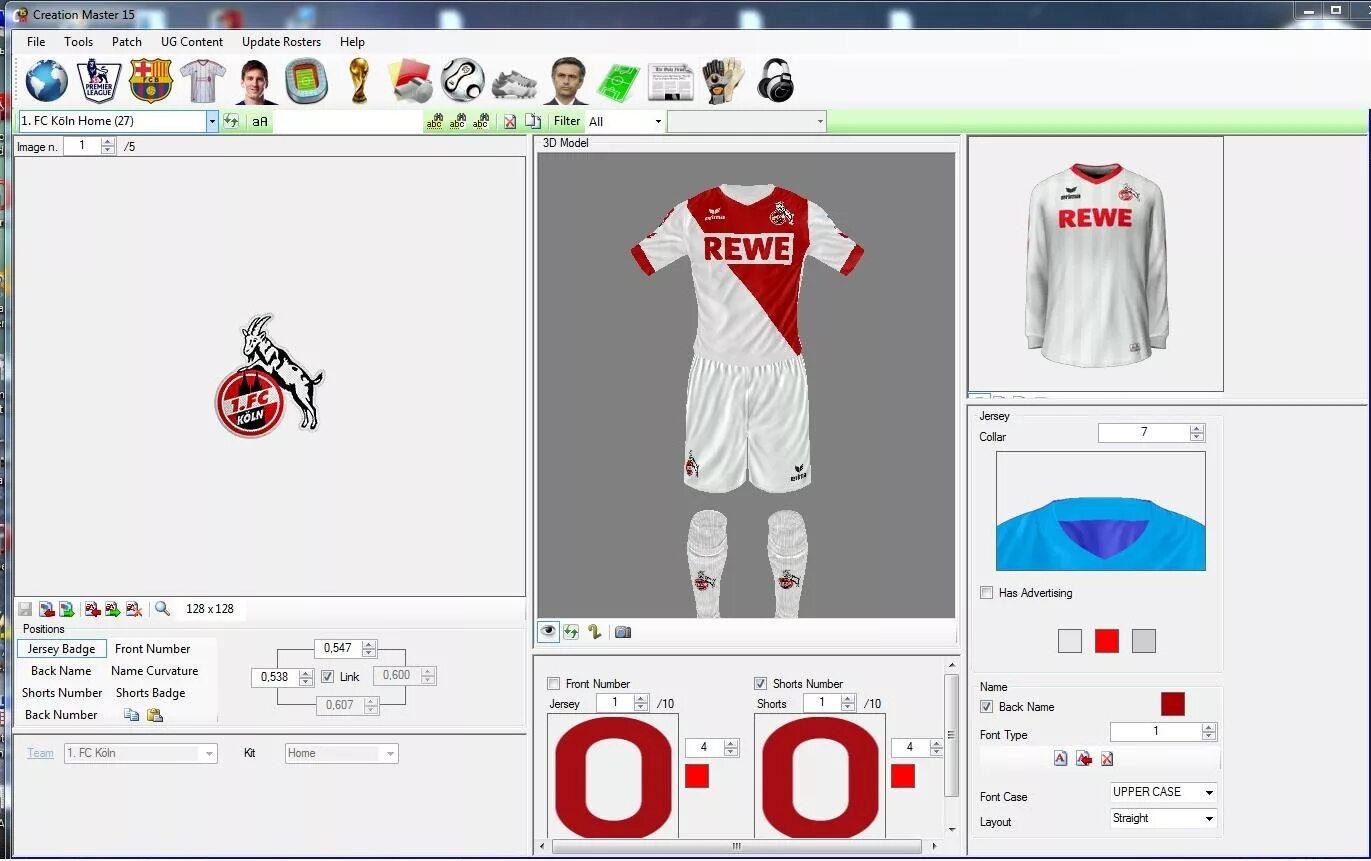
Task: Select the Jersey Badge position
Action: pyautogui.click(x=62, y=649)
